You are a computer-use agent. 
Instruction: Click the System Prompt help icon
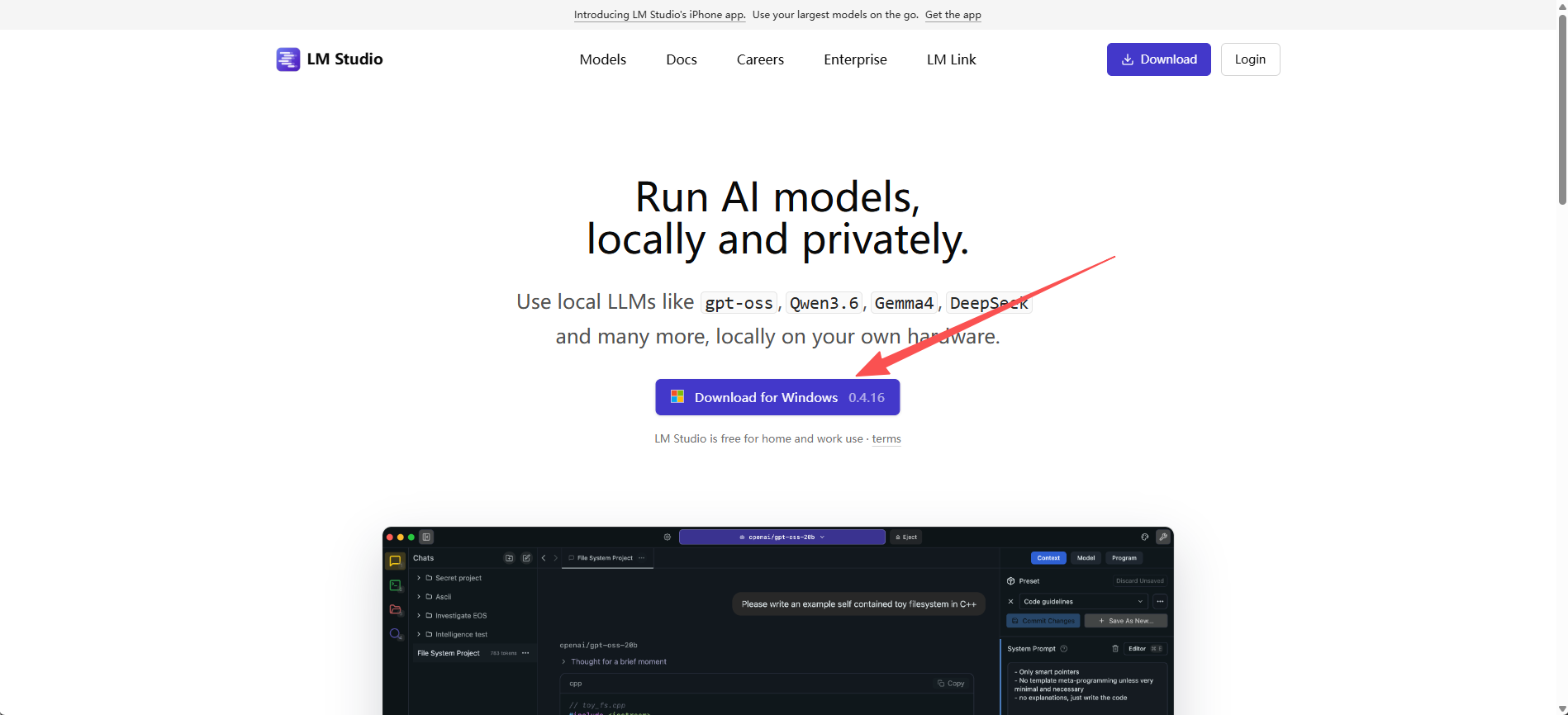point(1063,649)
